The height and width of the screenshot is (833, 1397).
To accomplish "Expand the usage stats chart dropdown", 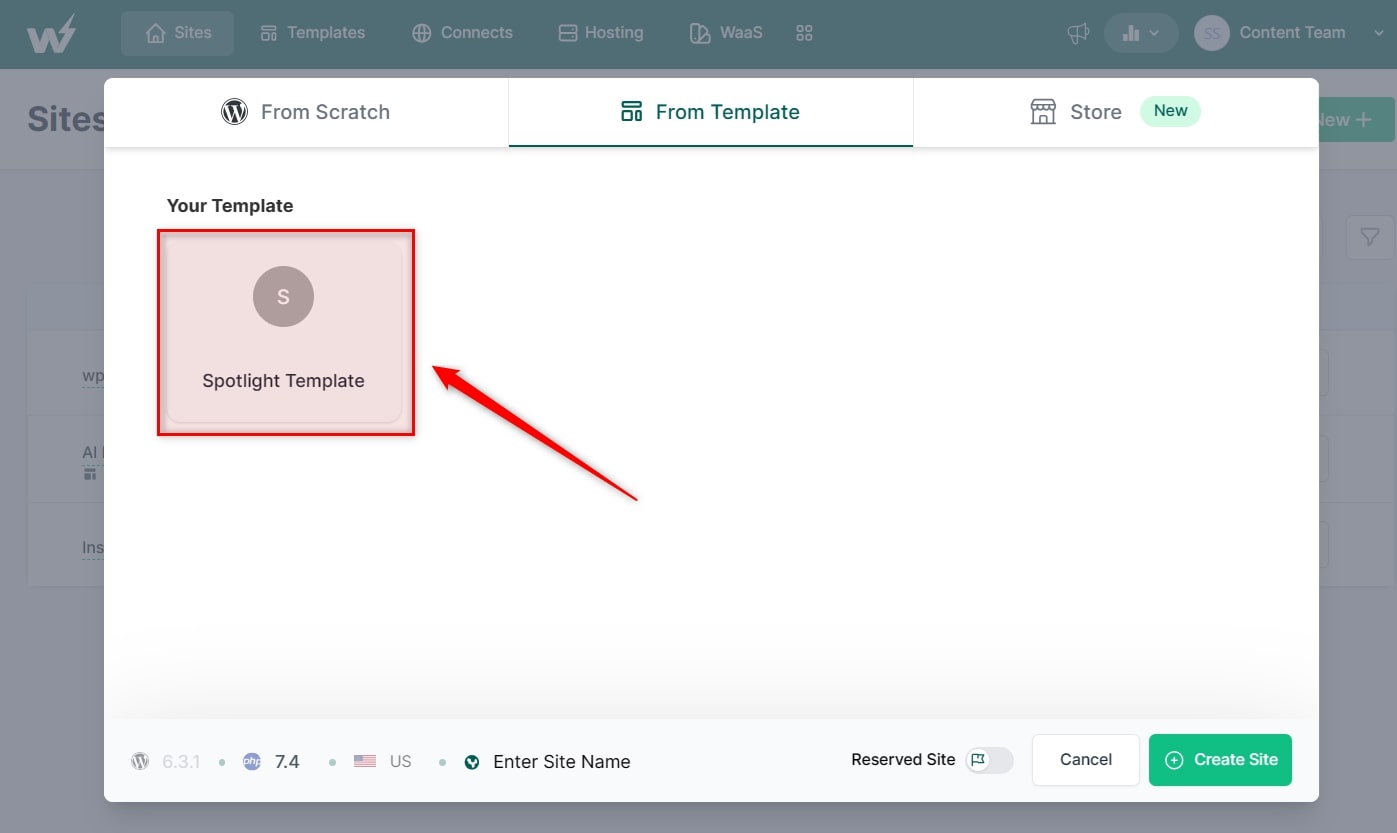I will tap(1141, 33).
